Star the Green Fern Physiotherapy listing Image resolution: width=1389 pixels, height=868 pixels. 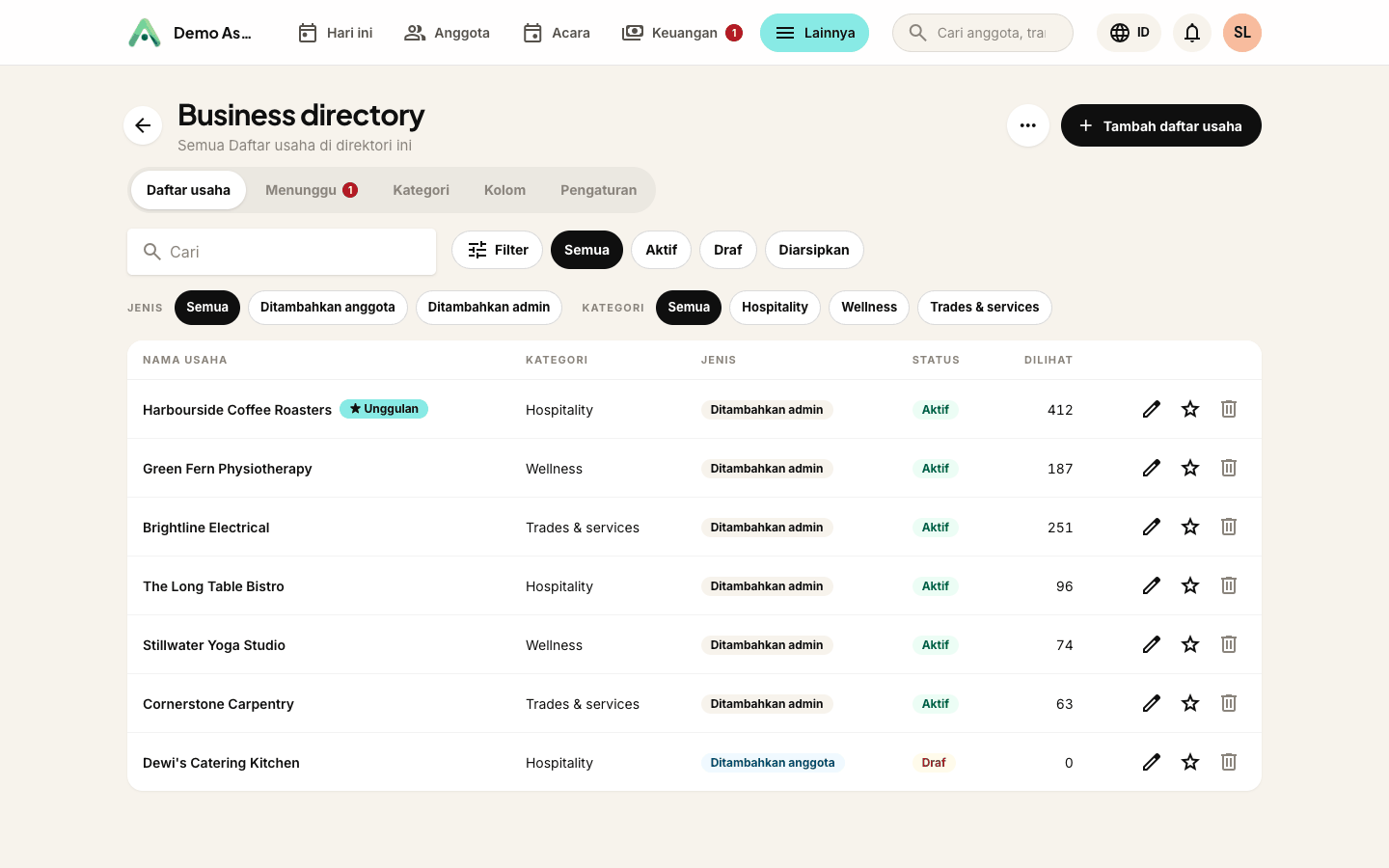coord(1190,468)
